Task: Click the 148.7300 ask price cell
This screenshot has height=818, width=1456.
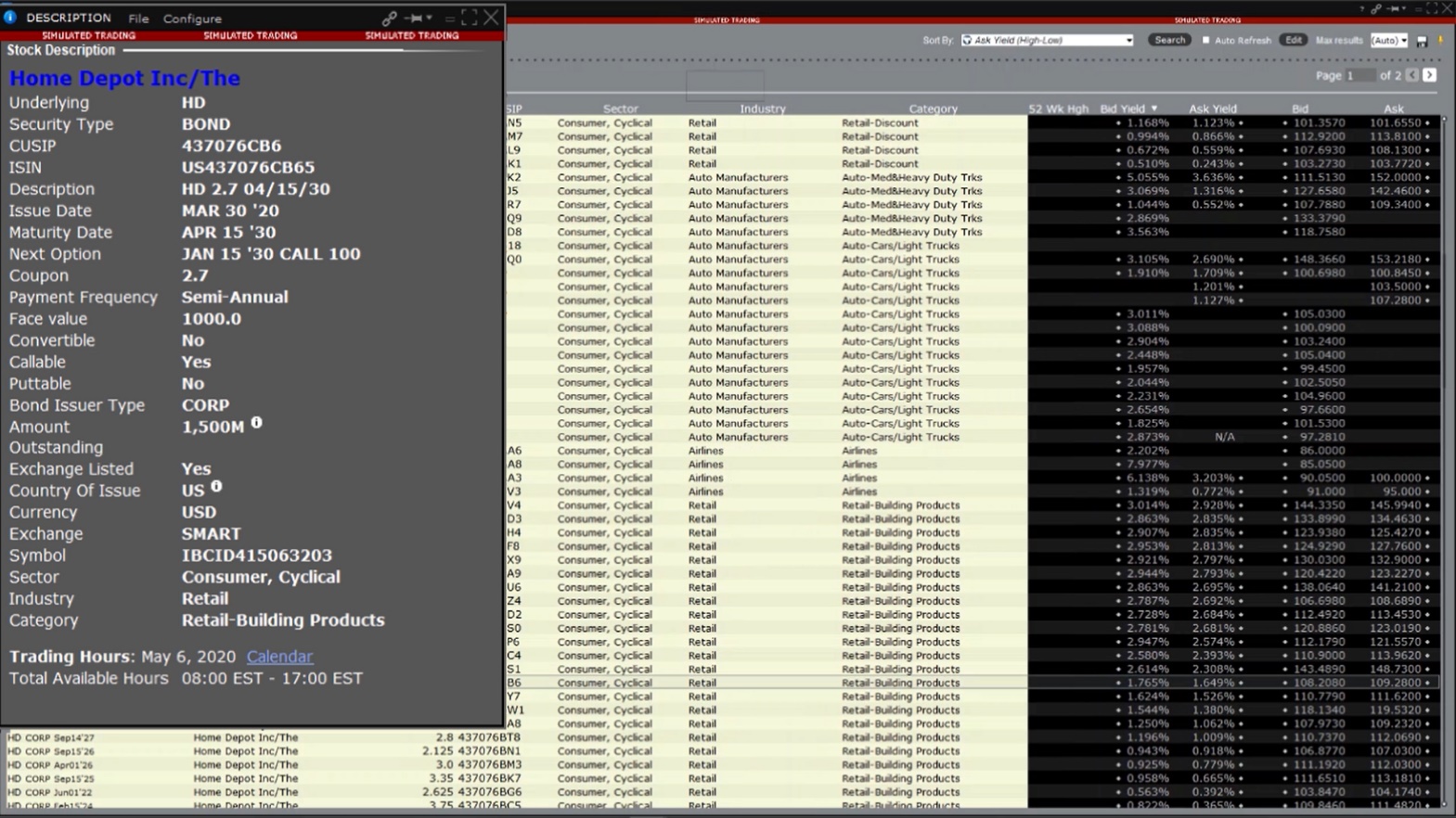Action: (x=1394, y=669)
